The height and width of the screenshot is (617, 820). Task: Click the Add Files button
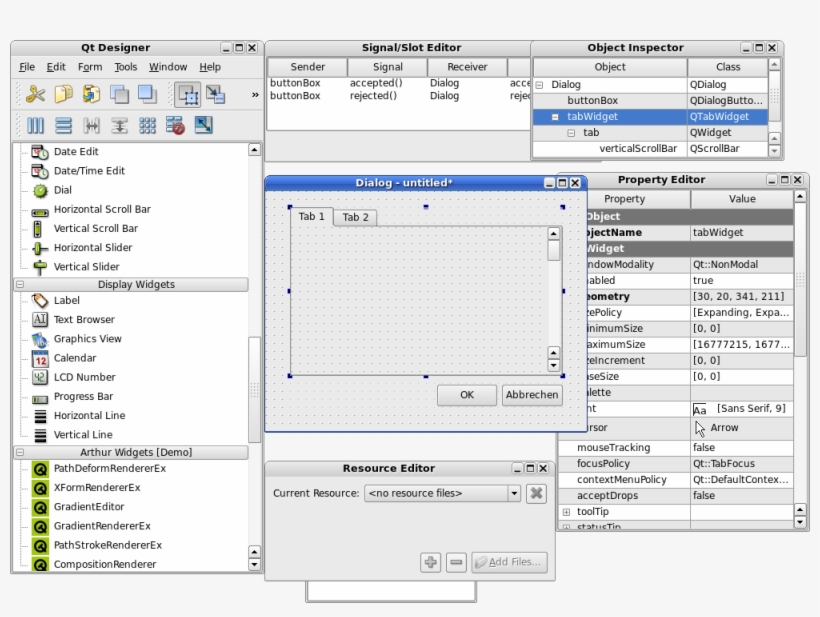pyautogui.click(x=510, y=562)
